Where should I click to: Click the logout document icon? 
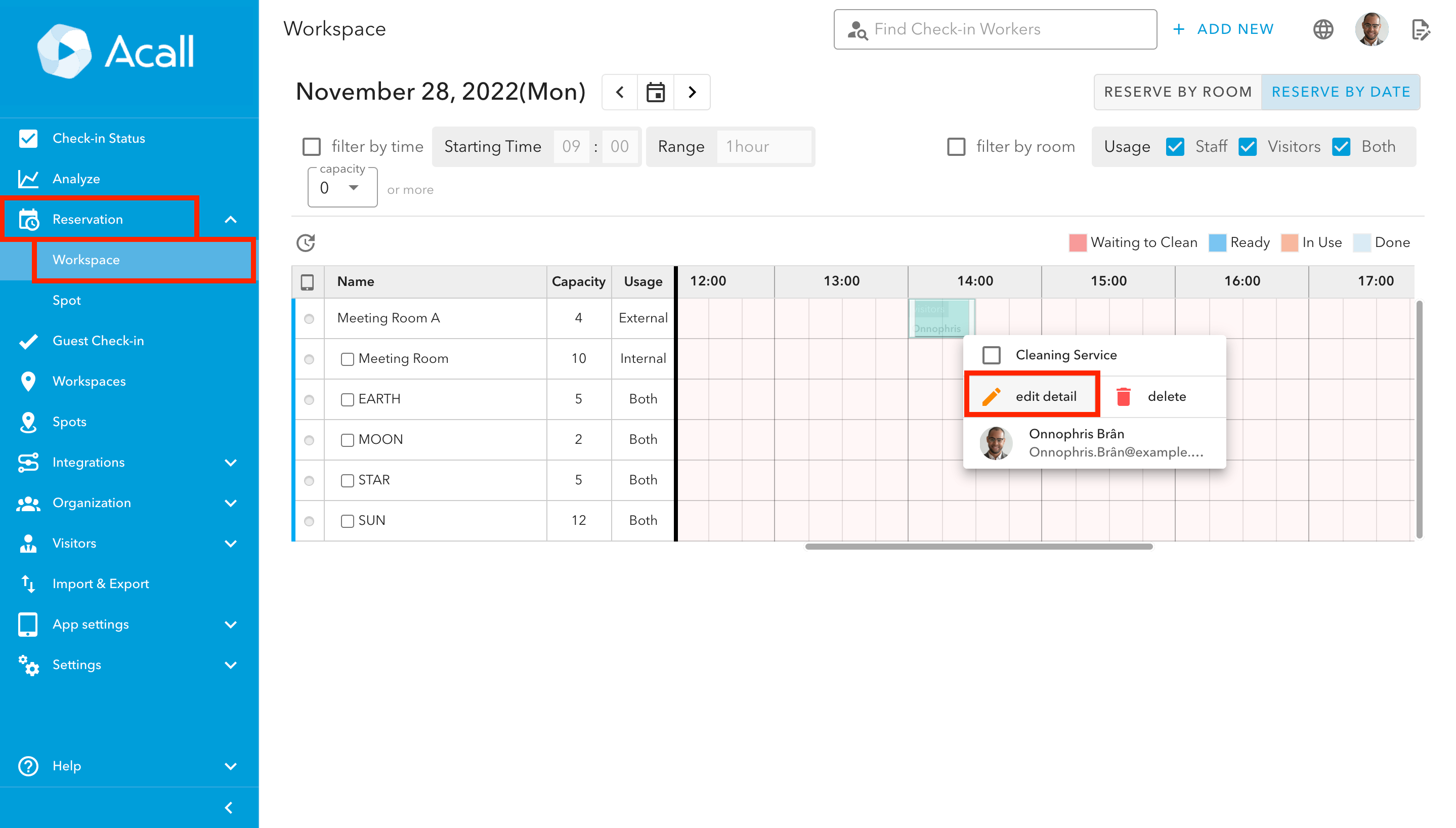point(1421,29)
